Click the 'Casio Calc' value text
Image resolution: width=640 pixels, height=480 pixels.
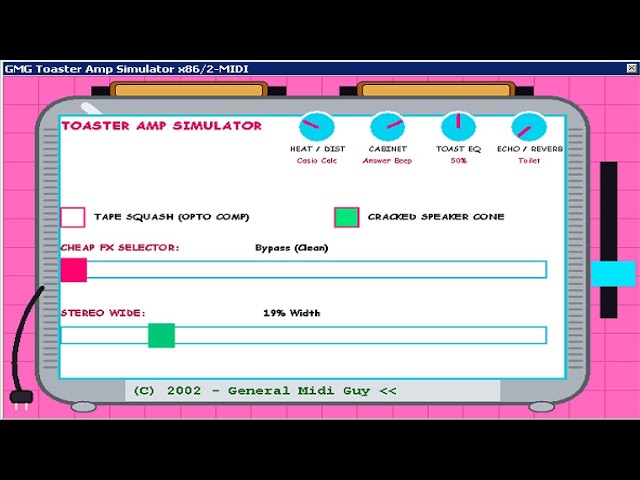coord(317,161)
